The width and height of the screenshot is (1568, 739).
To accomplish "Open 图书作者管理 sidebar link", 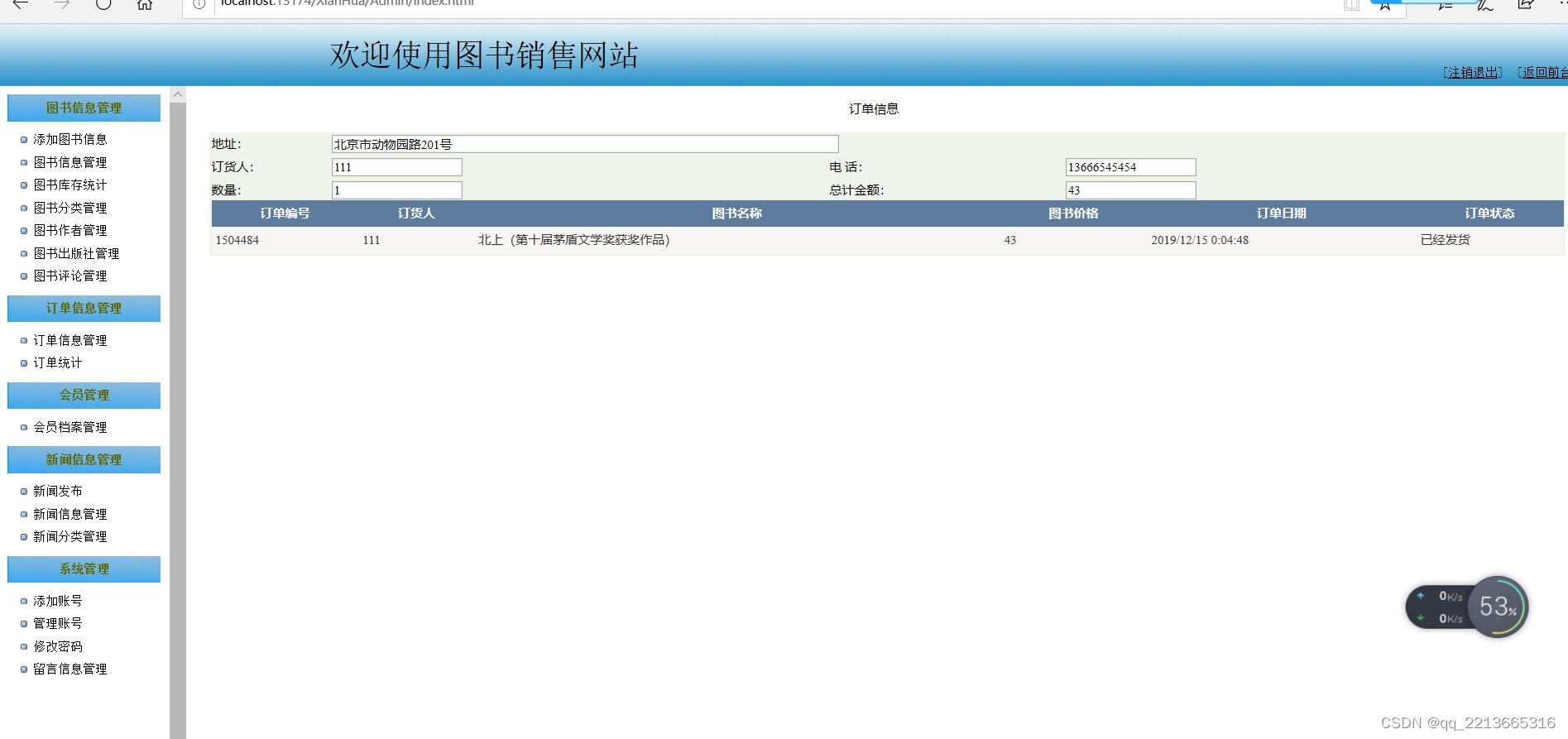I will pyautogui.click(x=70, y=230).
